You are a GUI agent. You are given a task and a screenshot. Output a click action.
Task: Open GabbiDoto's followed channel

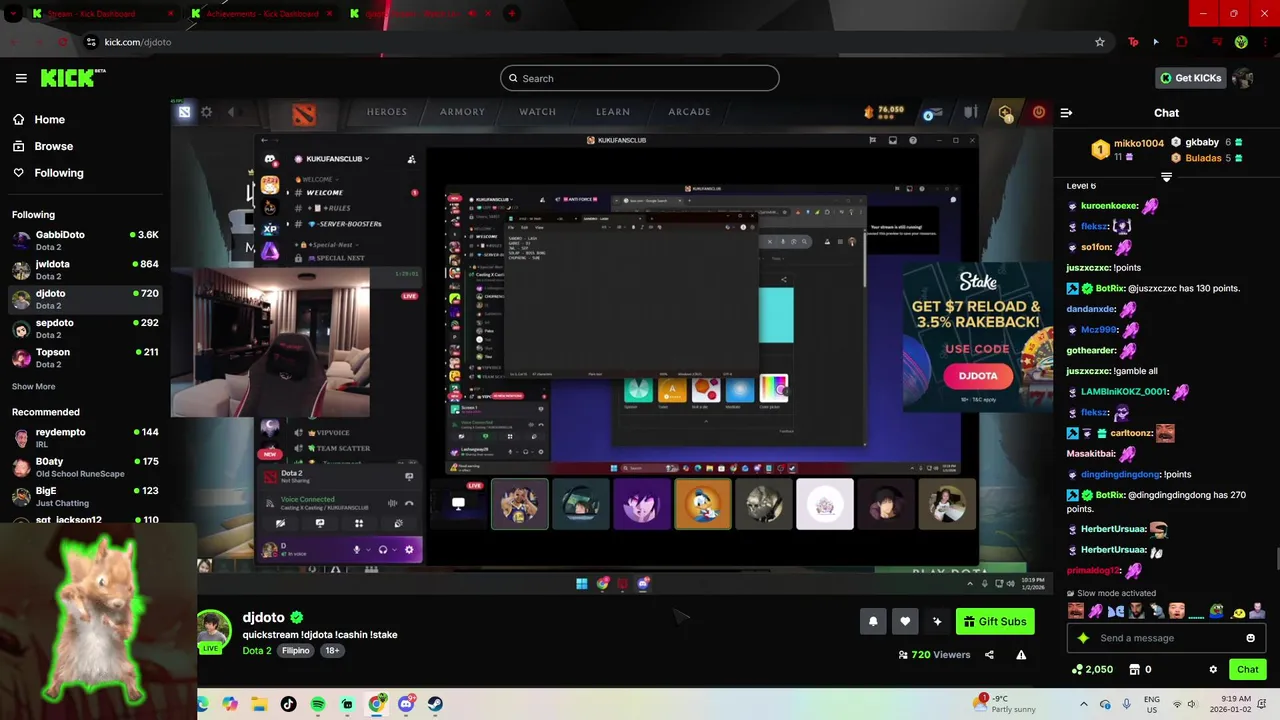tap(85, 240)
